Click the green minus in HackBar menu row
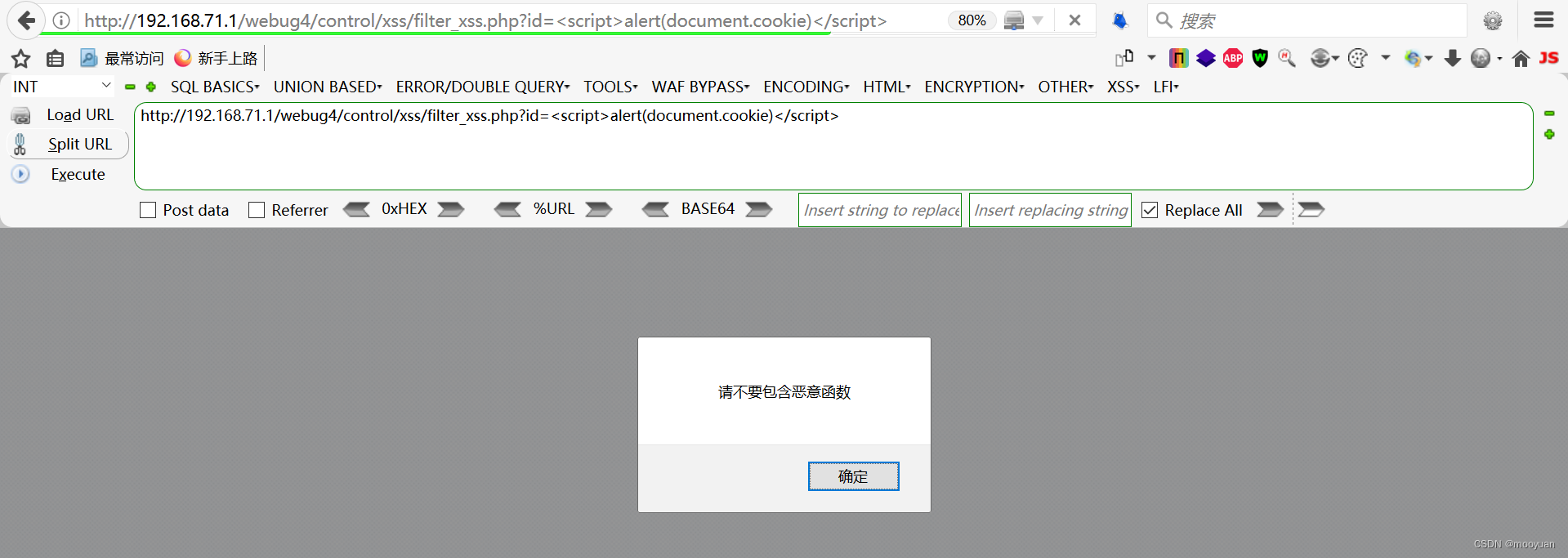Image resolution: width=1568 pixels, height=558 pixels. coord(130,87)
